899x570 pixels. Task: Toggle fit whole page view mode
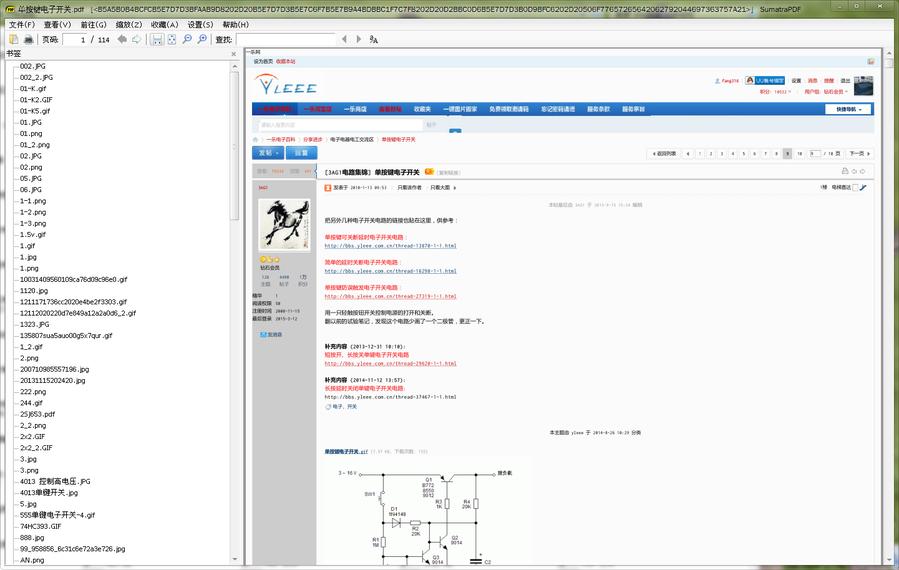pos(172,39)
